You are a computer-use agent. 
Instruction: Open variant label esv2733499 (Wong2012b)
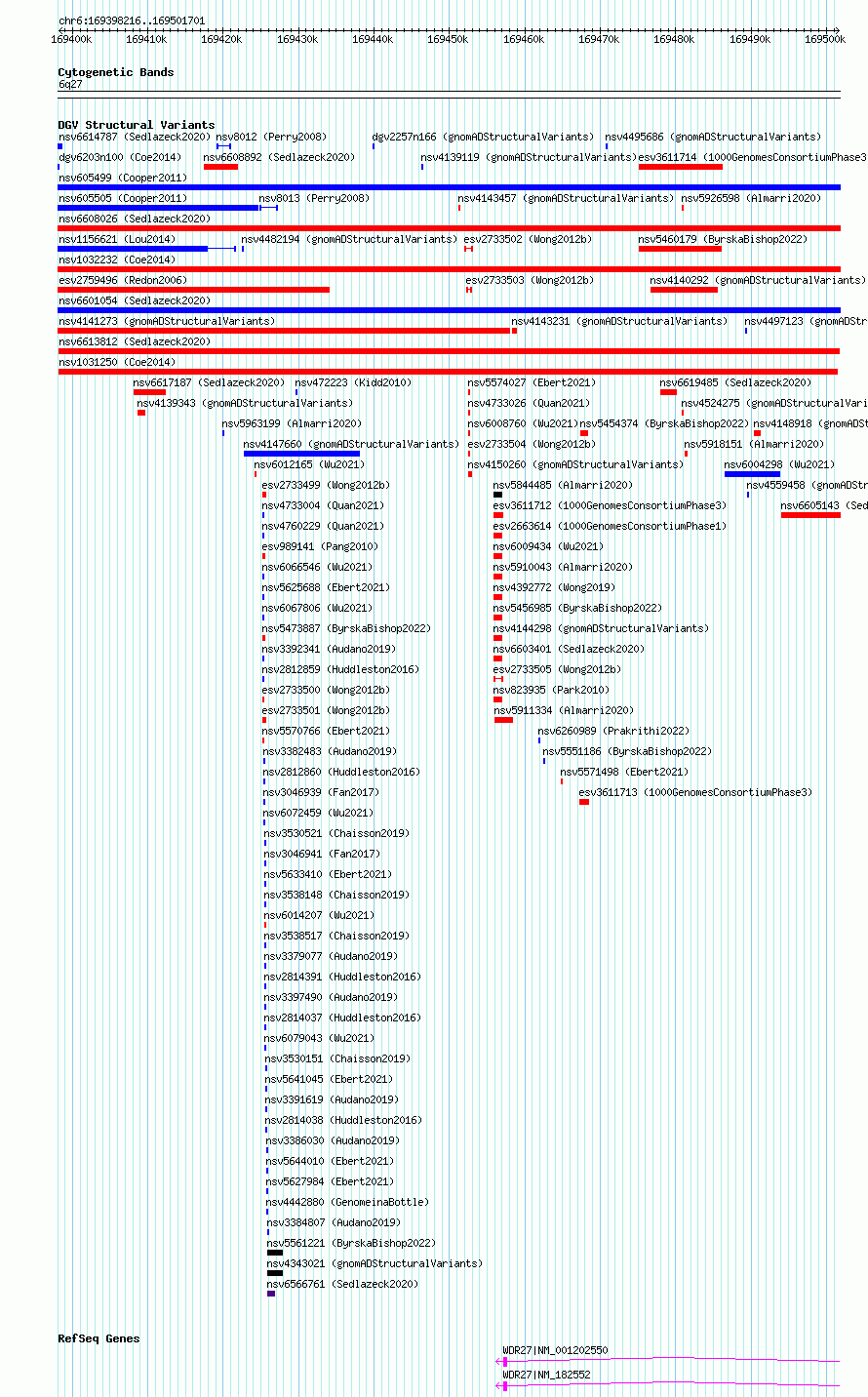[x=326, y=486]
